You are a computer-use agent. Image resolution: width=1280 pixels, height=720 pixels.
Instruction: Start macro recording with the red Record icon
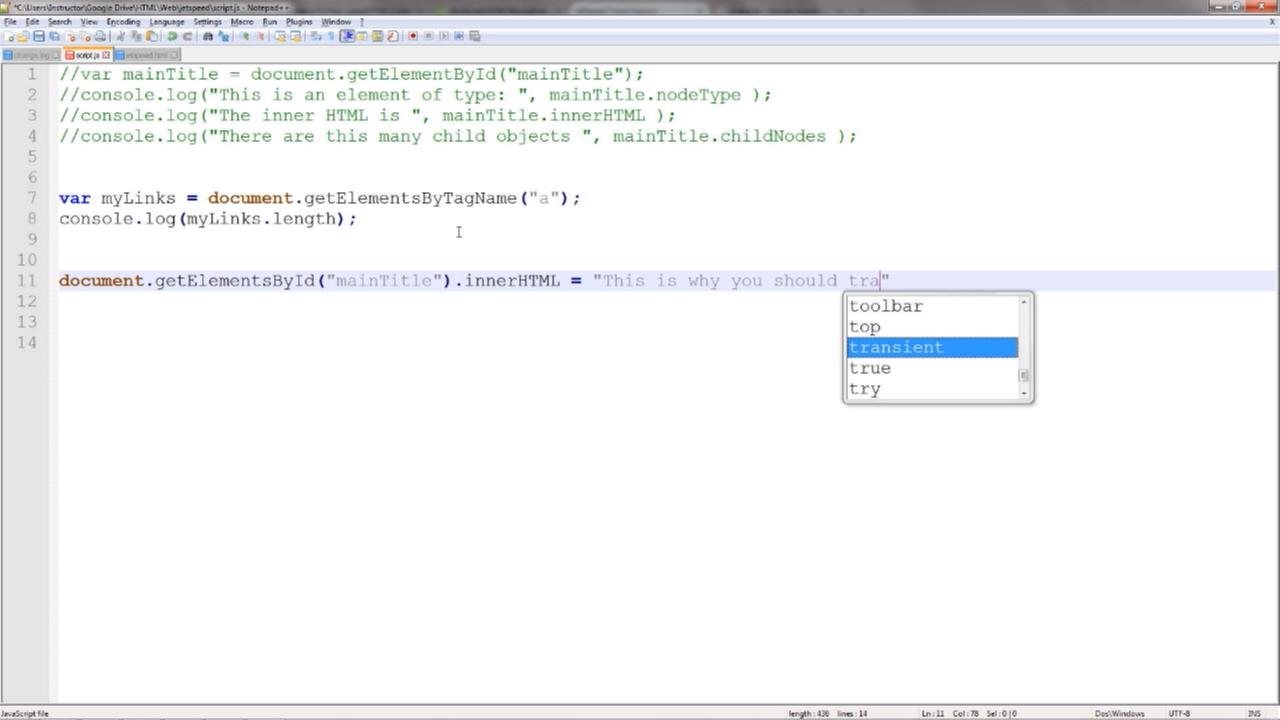point(413,36)
